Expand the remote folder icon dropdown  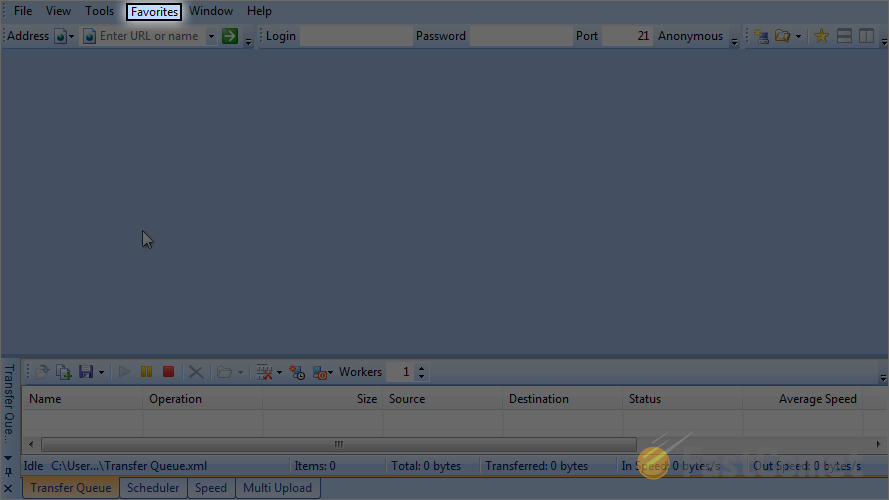(798, 36)
